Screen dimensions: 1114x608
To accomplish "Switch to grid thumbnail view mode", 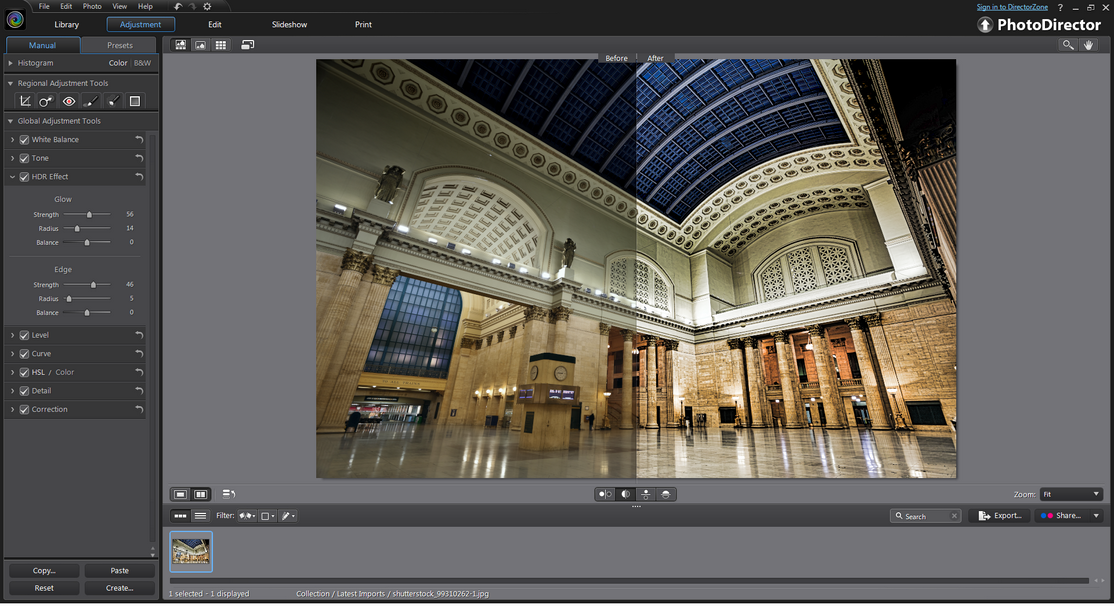I will click(221, 45).
